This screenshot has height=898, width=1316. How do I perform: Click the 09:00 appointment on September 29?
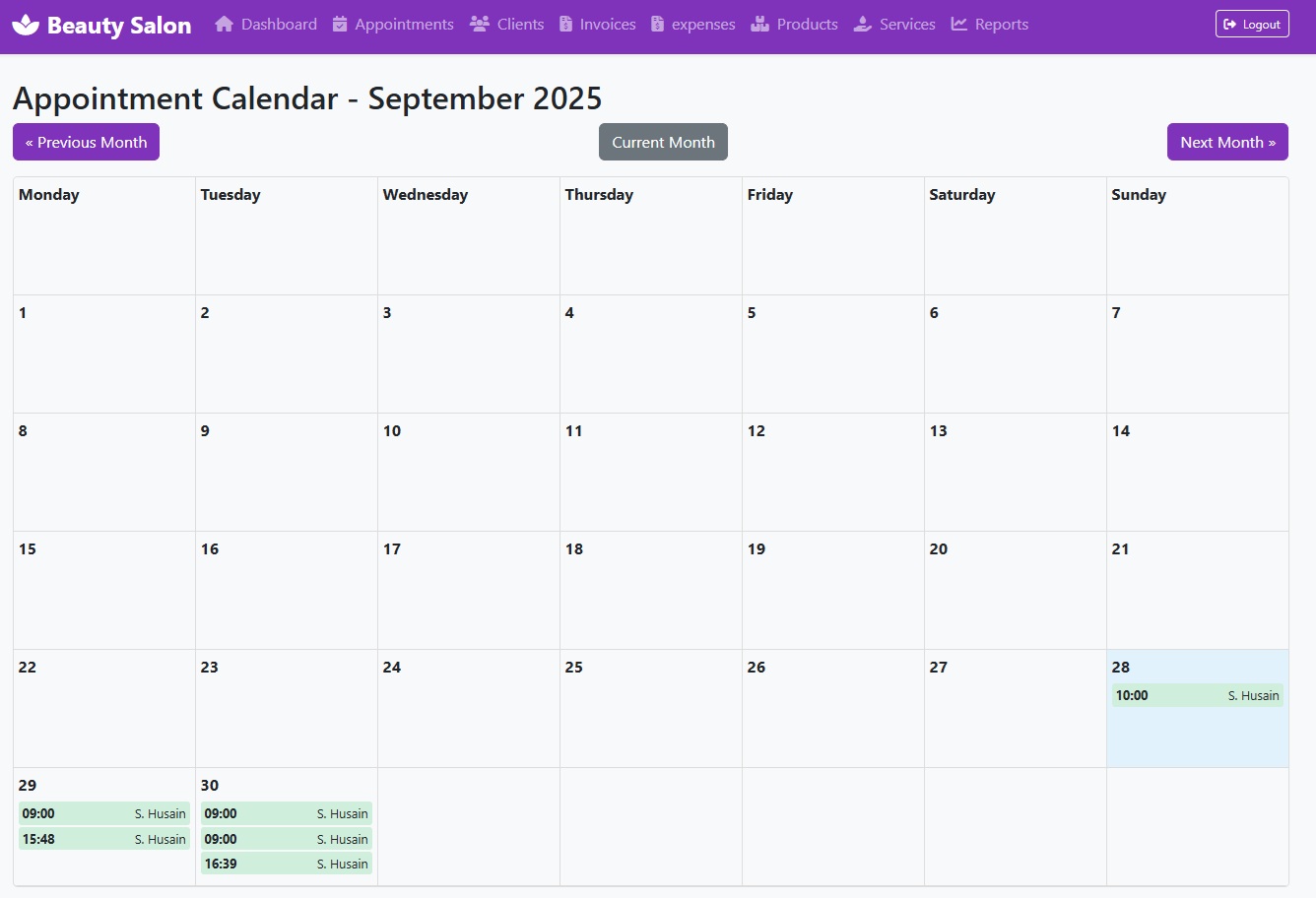[x=103, y=813]
